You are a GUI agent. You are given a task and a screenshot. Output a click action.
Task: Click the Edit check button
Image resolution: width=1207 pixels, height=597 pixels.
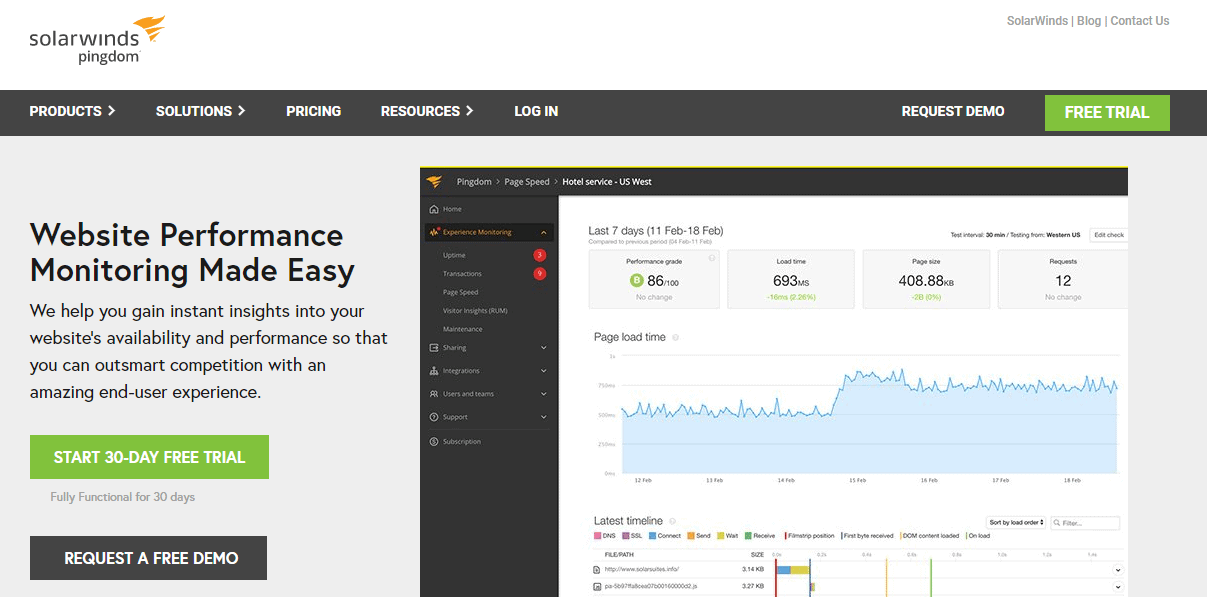point(1109,235)
